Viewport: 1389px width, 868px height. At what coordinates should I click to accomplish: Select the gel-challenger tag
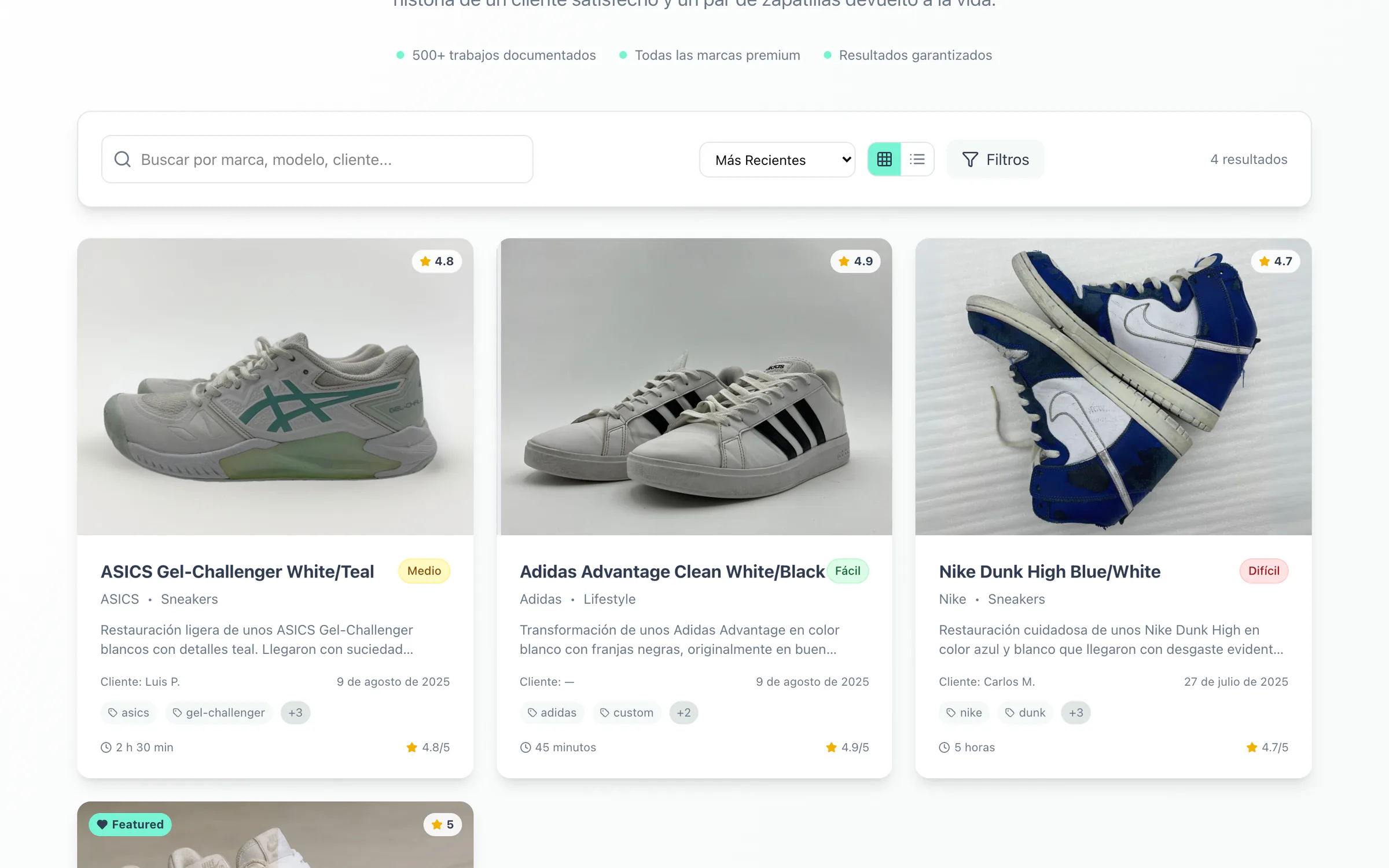(219, 712)
